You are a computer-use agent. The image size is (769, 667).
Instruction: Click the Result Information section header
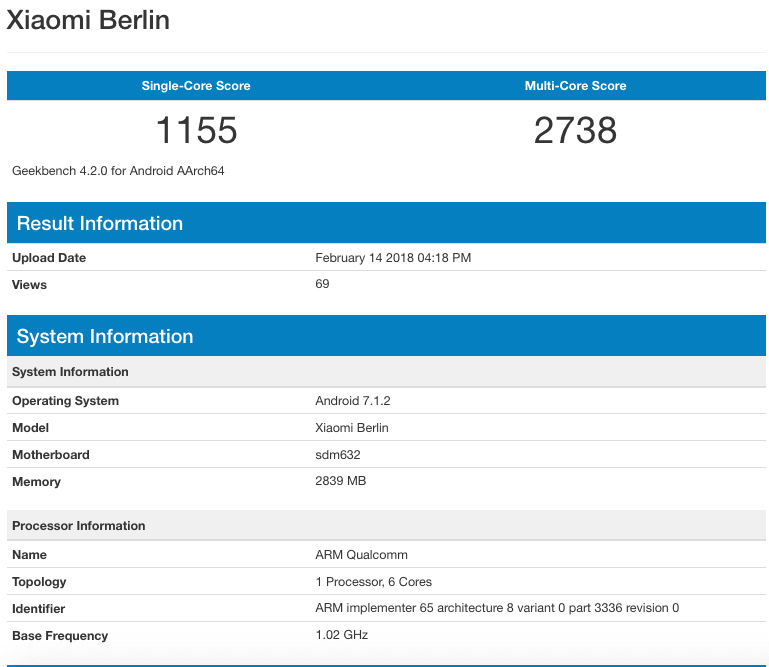coord(386,223)
